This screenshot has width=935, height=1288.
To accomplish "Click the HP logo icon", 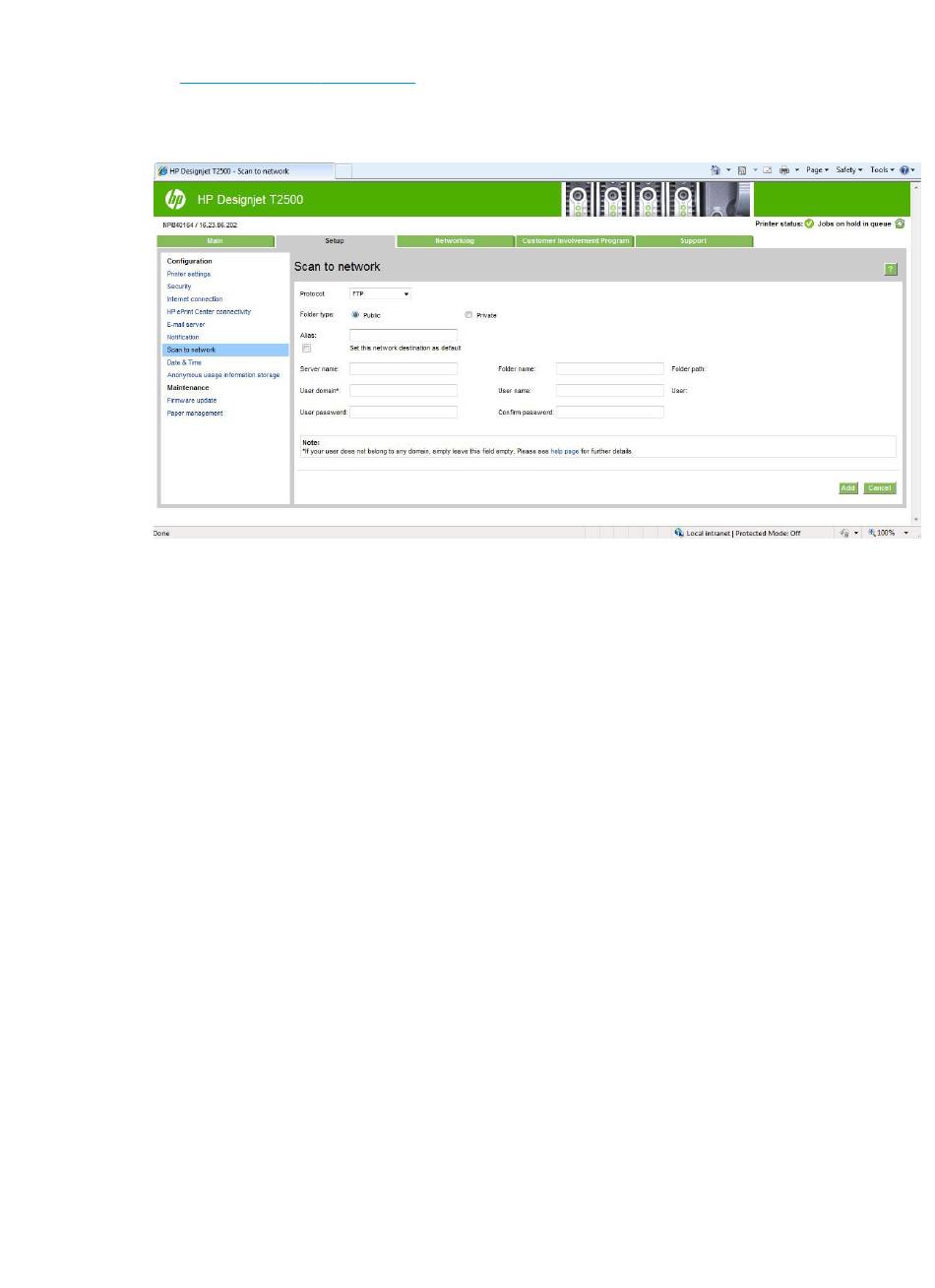I will 175,199.
